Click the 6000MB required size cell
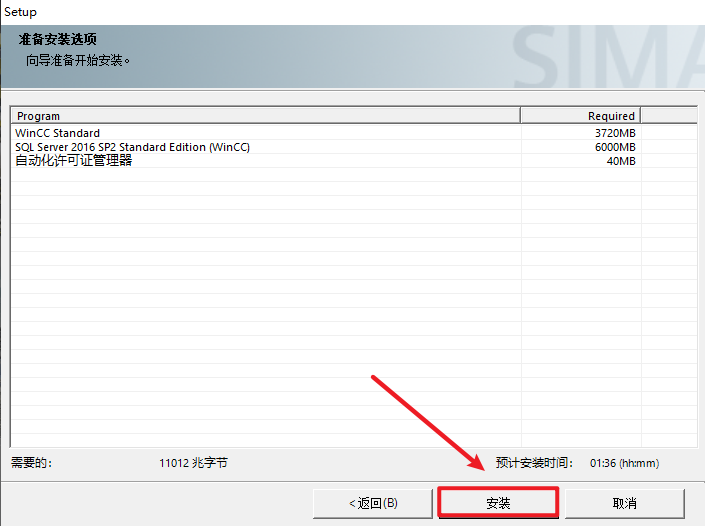Screen dimensions: 705x526 click(x=614, y=147)
